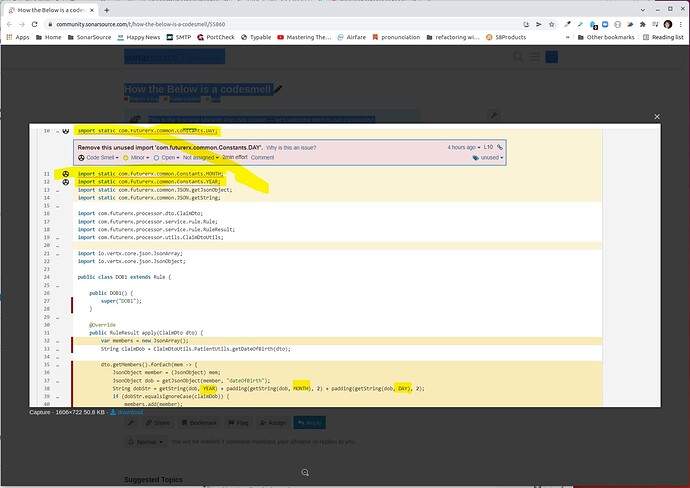The image size is (690, 488).
Task: Bookmark this page with the star icon
Action: click(x=551, y=24)
